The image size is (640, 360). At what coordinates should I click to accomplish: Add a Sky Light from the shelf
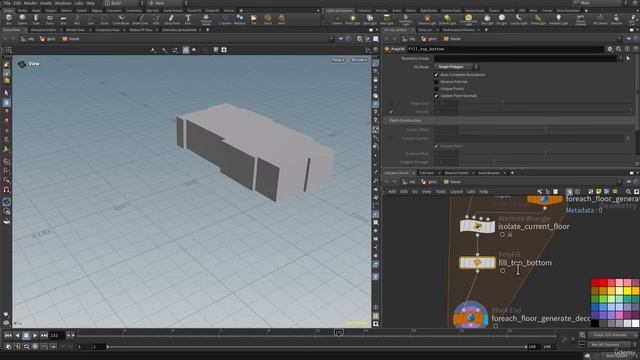pos(487,19)
